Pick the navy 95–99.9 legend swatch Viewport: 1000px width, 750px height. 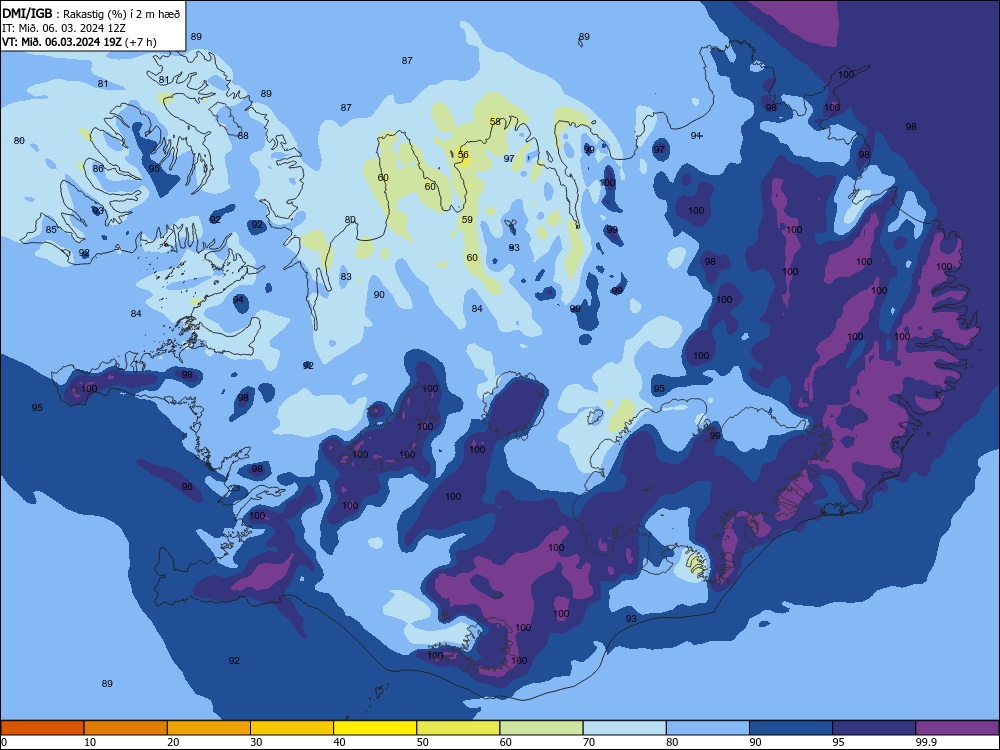pyautogui.click(x=874, y=728)
